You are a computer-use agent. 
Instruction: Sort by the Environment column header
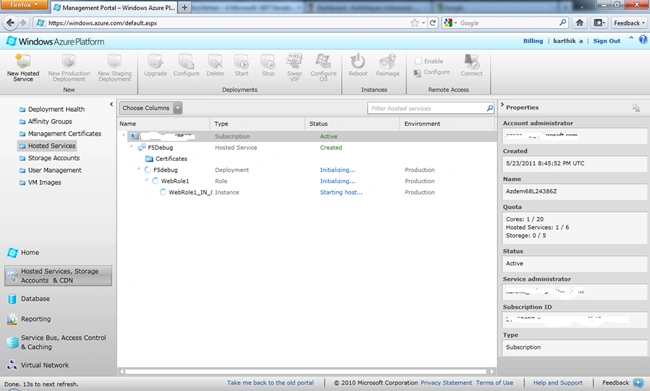(447, 124)
